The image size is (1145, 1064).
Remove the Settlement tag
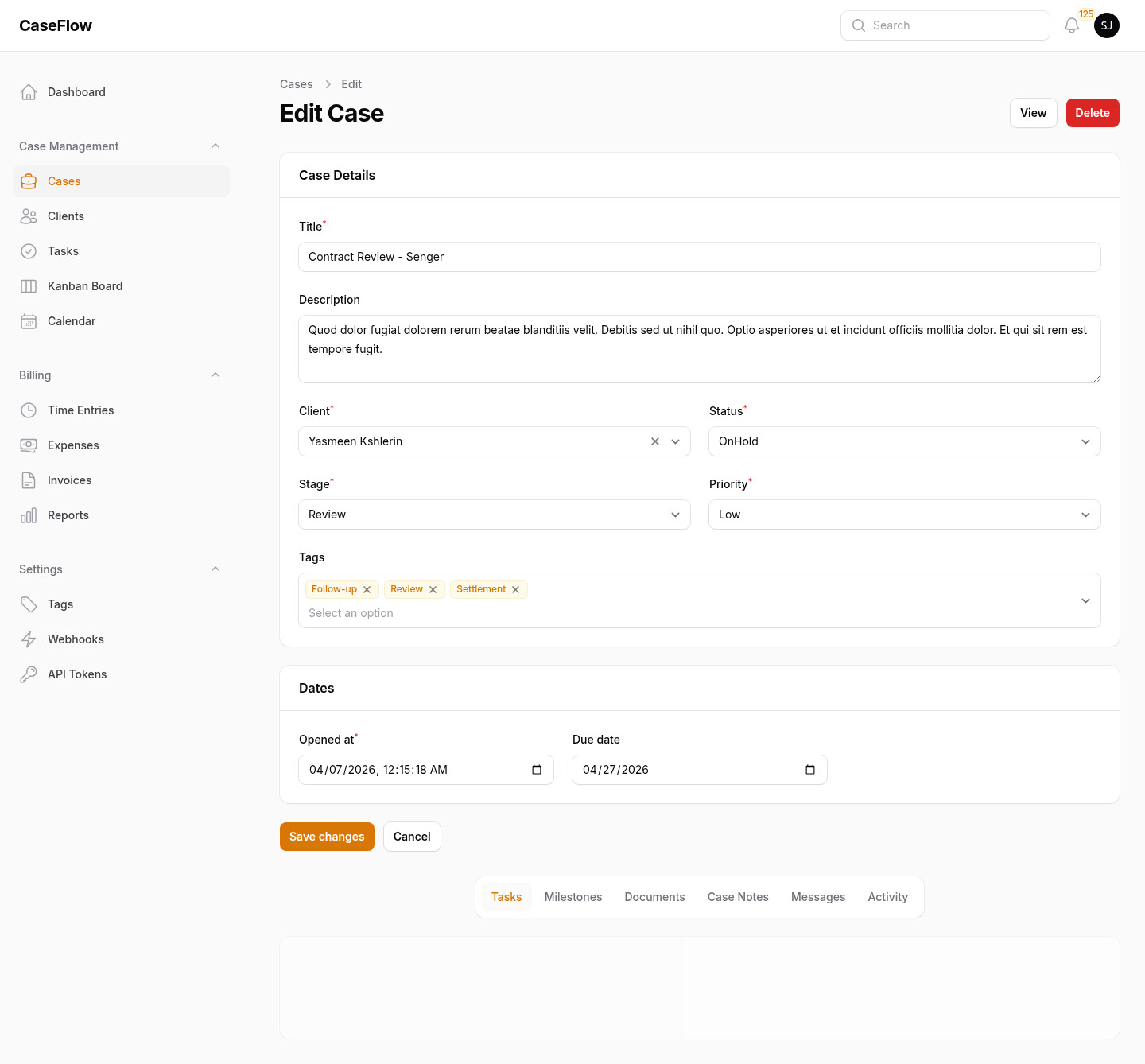pos(516,589)
